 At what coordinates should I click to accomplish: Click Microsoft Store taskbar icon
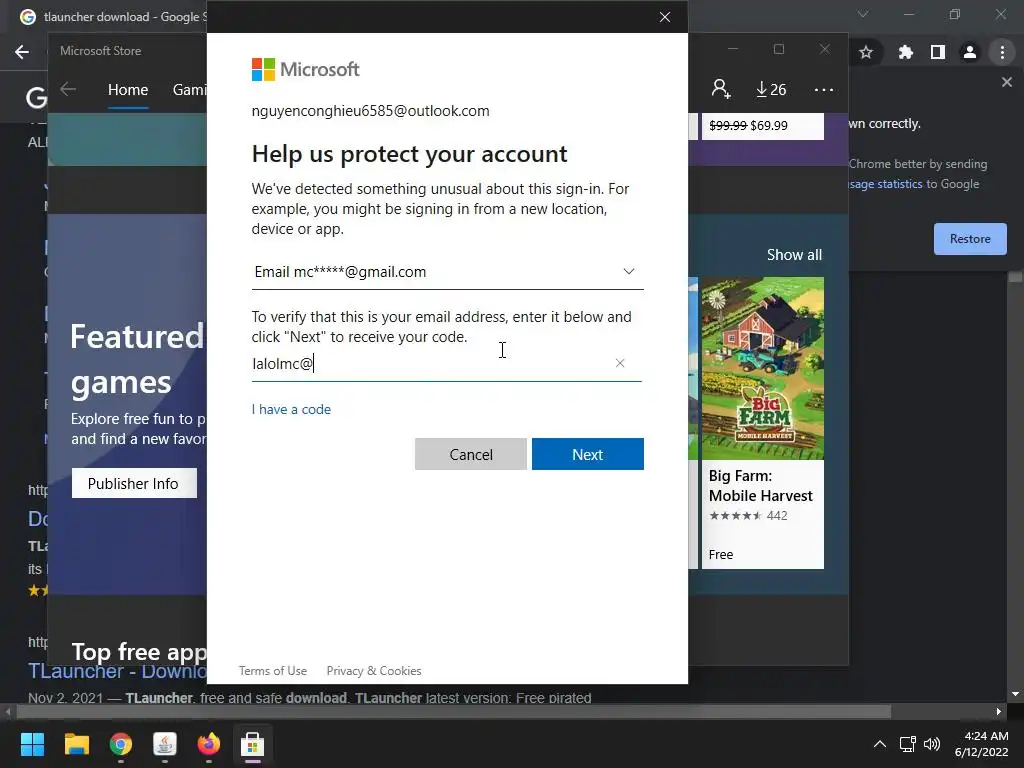pyautogui.click(x=253, y=744)
